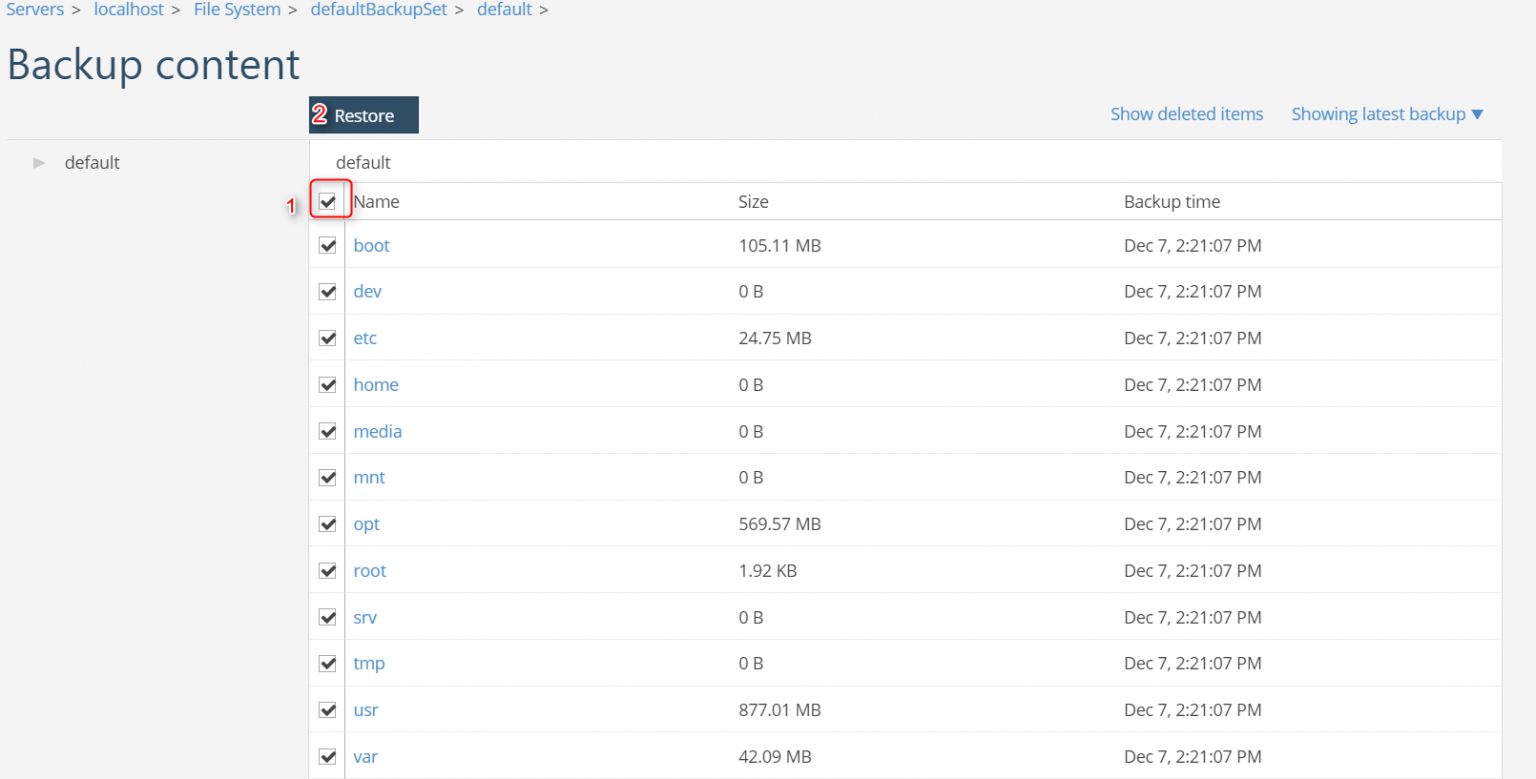Sort by Backup time column header
The image size is (1536, 779).
pos(1171,201)
